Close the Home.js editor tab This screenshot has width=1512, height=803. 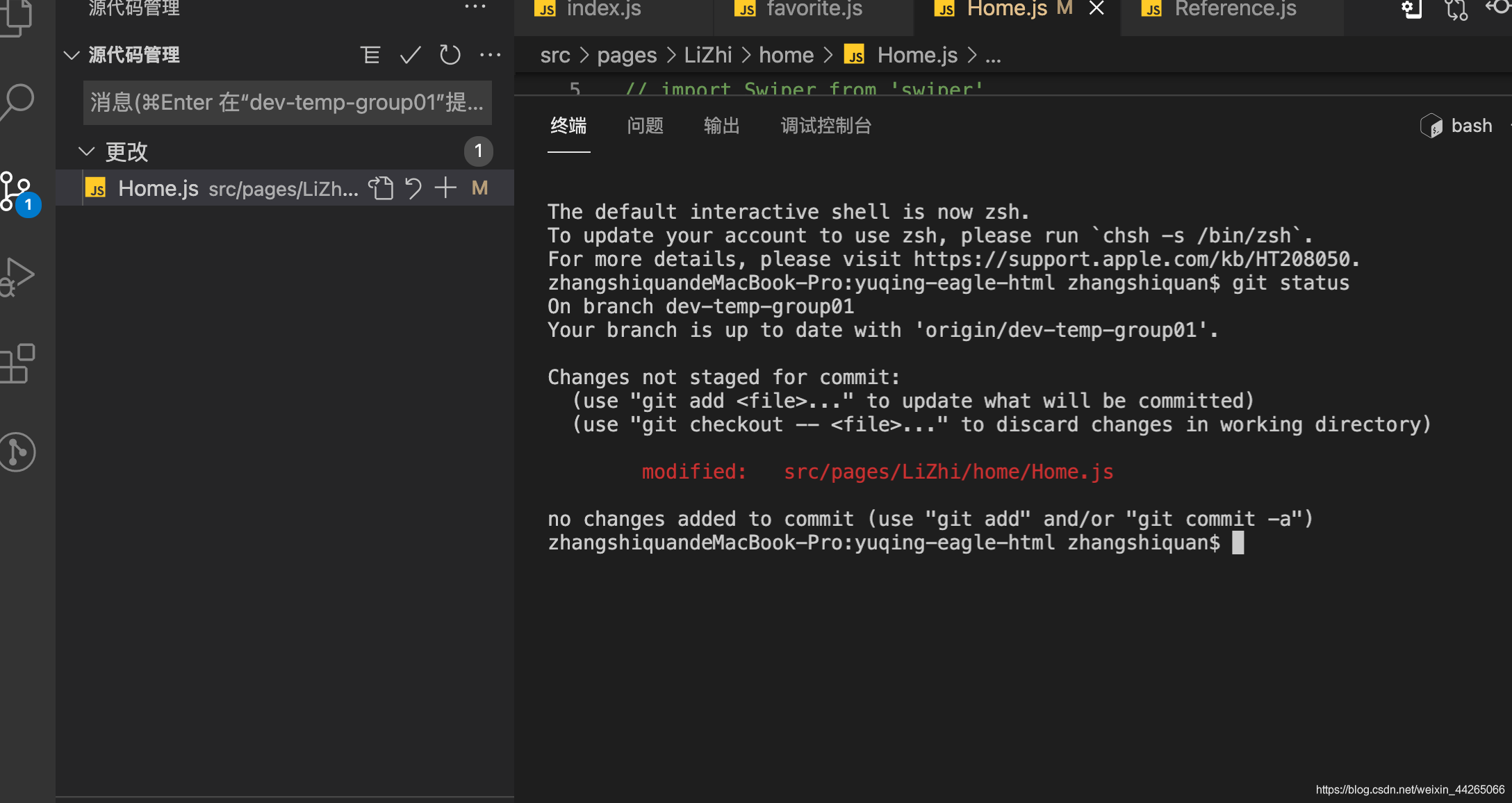[x=1096, y=8]
